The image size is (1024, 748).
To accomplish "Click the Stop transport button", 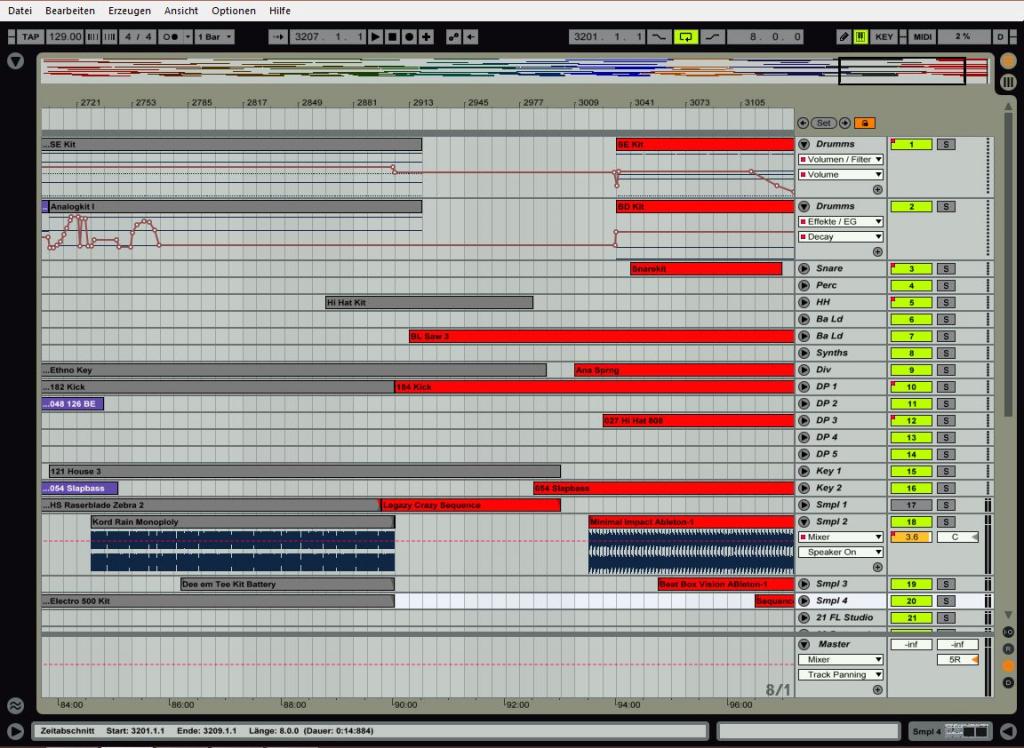I will point(392,37).
